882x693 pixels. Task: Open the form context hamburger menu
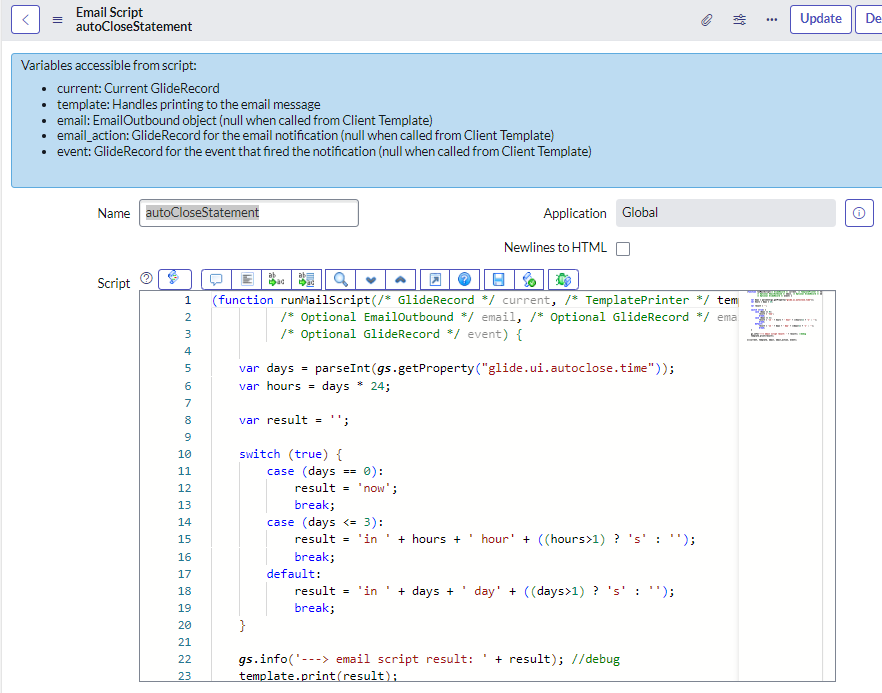[x=57, y=20]
